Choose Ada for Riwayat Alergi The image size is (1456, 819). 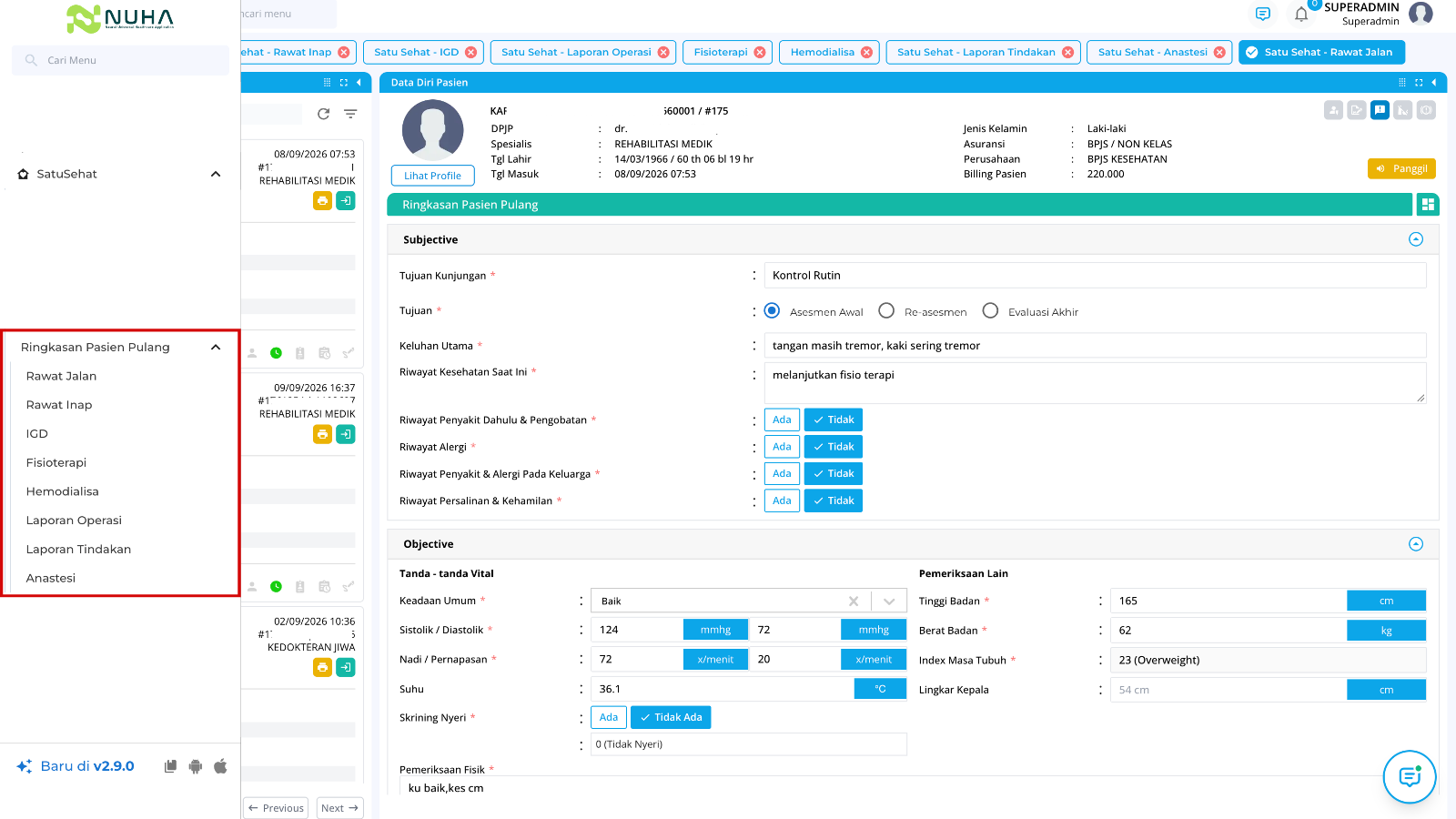(782, 447)
